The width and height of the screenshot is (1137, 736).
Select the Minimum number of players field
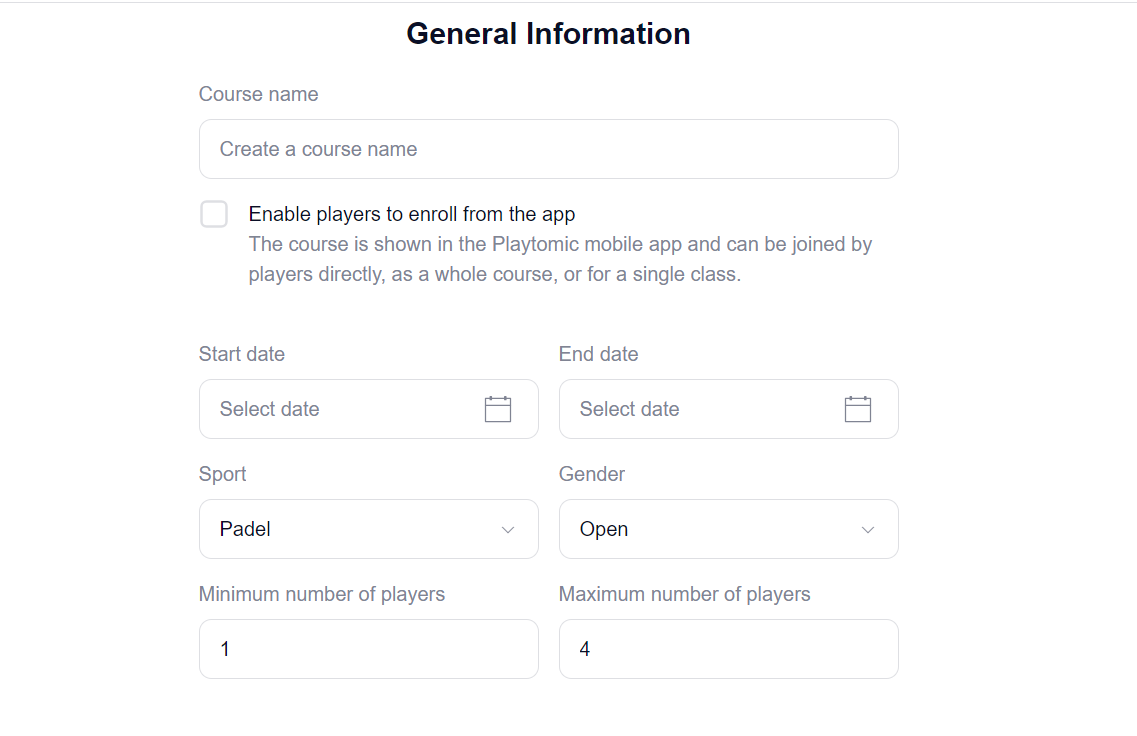368,648
